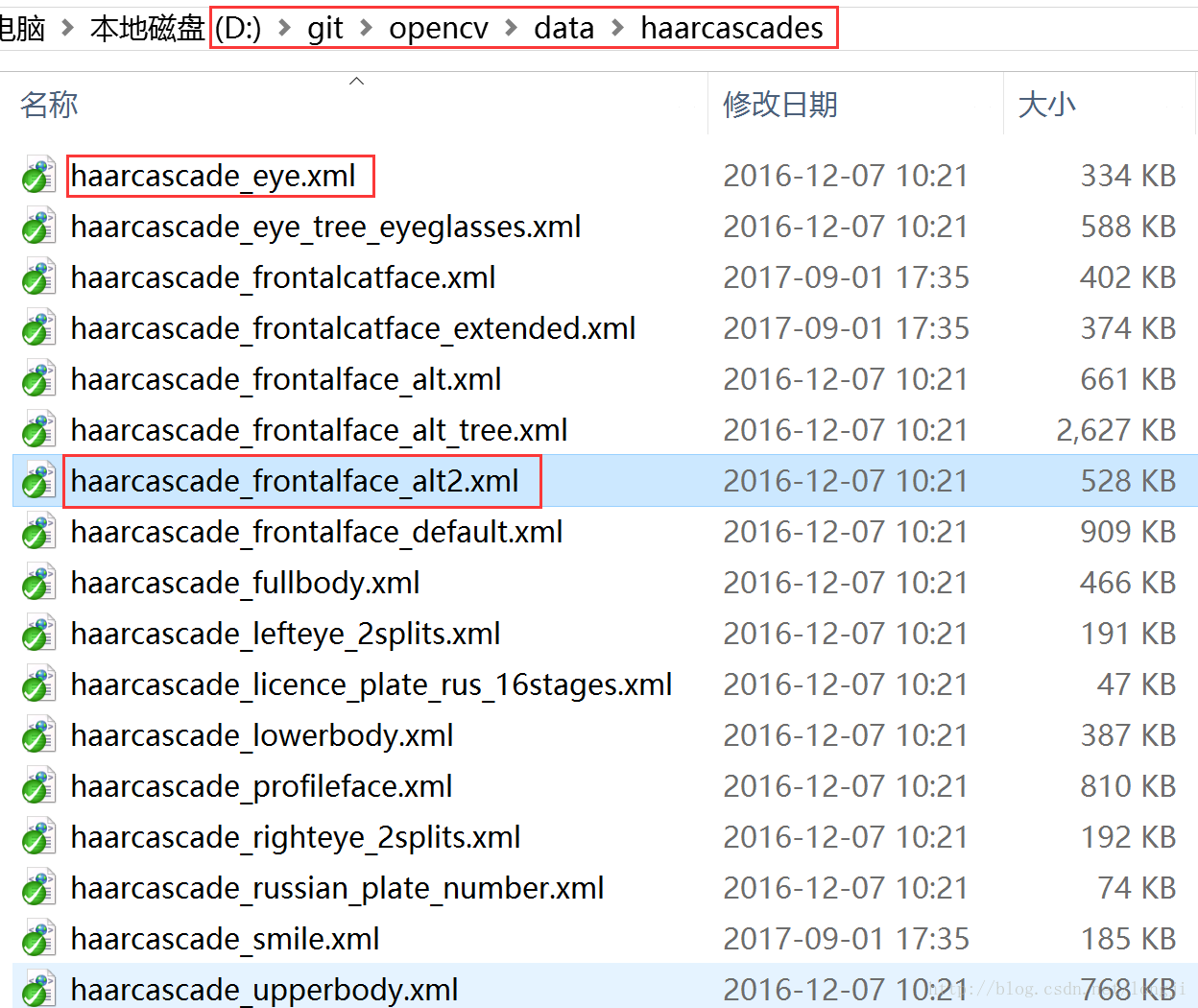Select file name haarcascade_upperbody.xml
Image resolution: width=1198 pixels, height=1008 pixels.
click(x=265, y=990)
